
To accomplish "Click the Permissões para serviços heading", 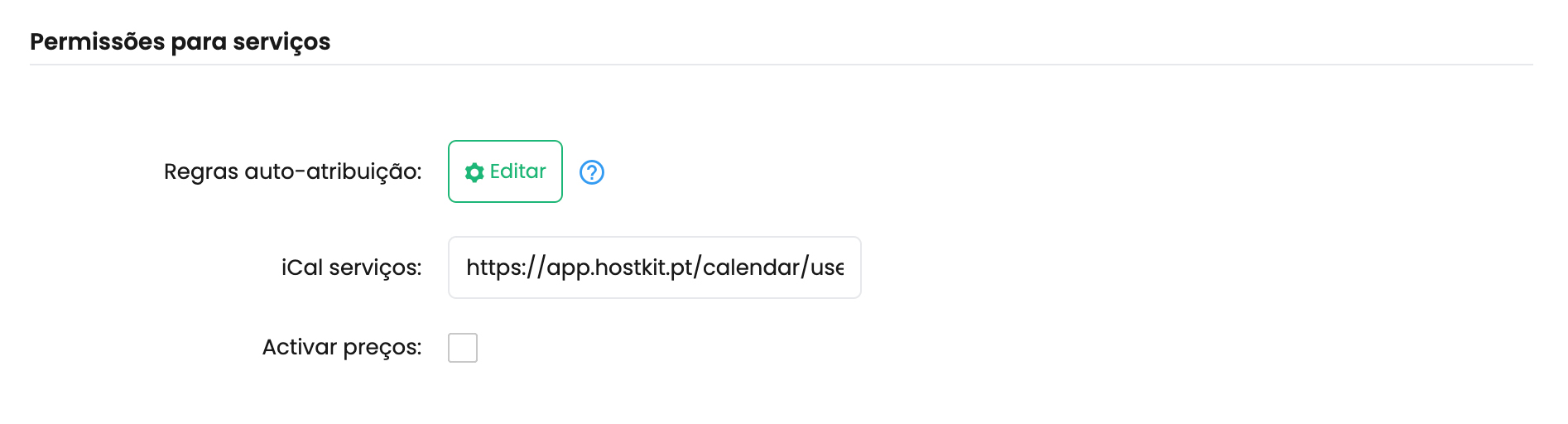I will [x=180, y=41].
